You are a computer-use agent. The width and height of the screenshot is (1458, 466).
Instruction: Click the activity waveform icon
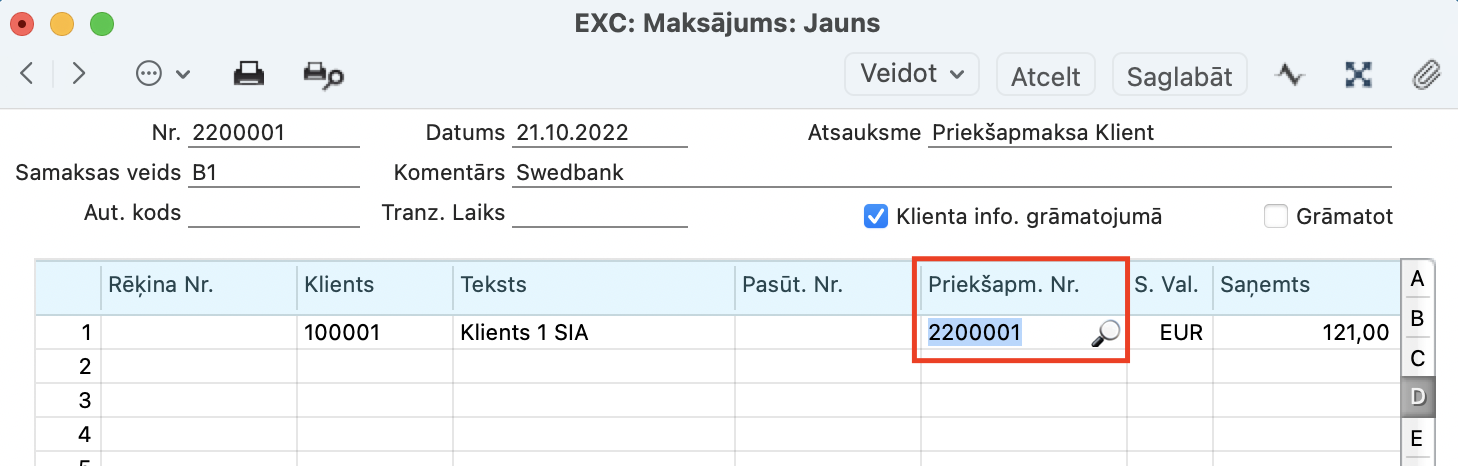1291,74
